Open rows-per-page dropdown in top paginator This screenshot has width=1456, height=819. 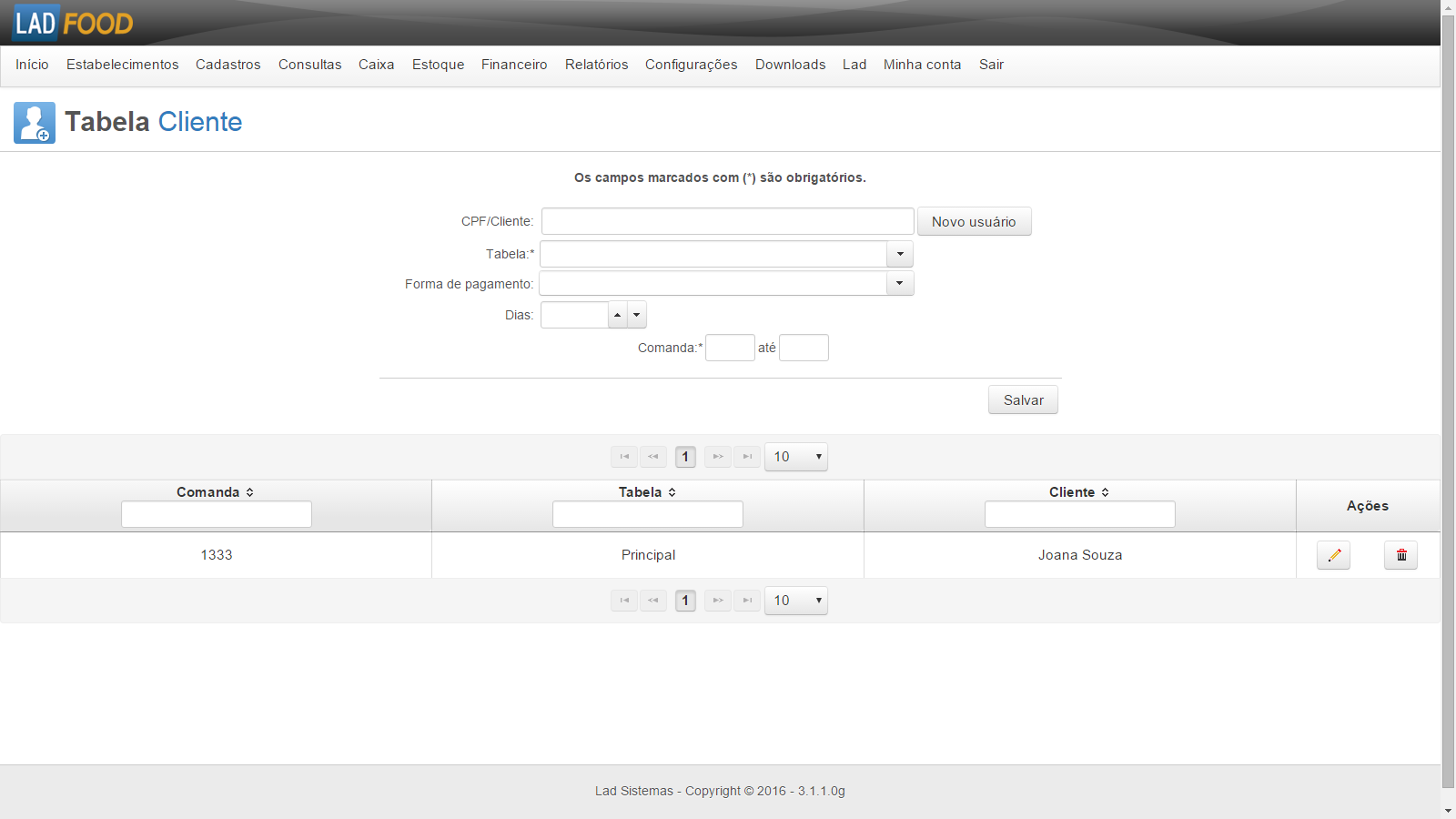pyautogui.click(x=796, y=457)
